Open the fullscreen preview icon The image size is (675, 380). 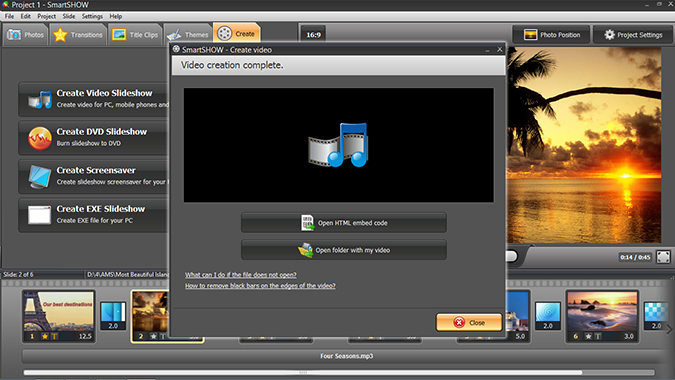(x=663, y=257)
